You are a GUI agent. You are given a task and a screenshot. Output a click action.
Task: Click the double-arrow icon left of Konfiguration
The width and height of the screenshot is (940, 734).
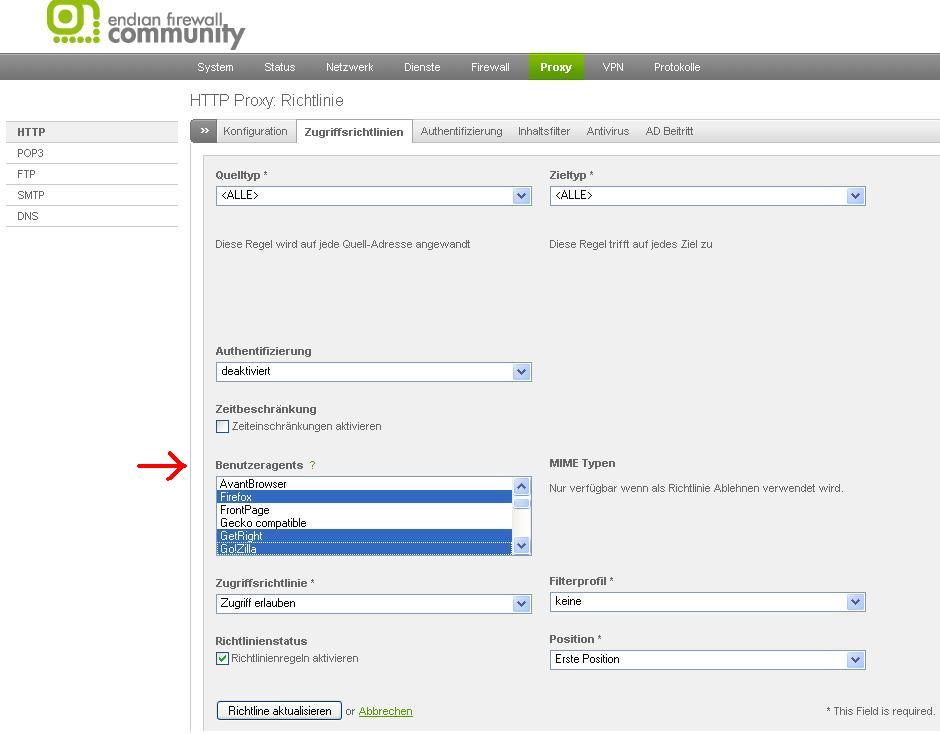pyautogui.click(x=204, y=131)
